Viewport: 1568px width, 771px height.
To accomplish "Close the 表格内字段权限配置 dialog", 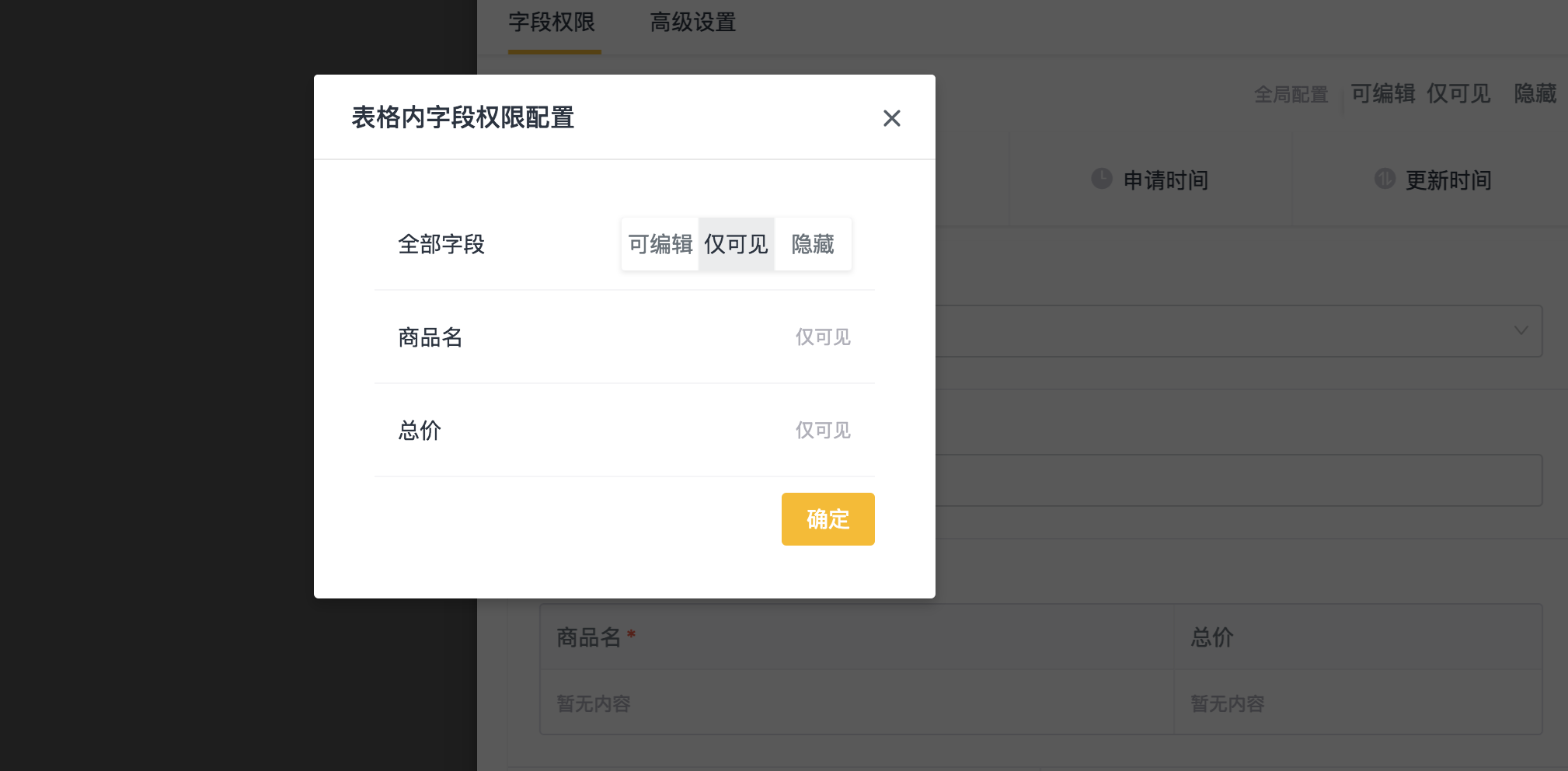I will pos(891,118).
